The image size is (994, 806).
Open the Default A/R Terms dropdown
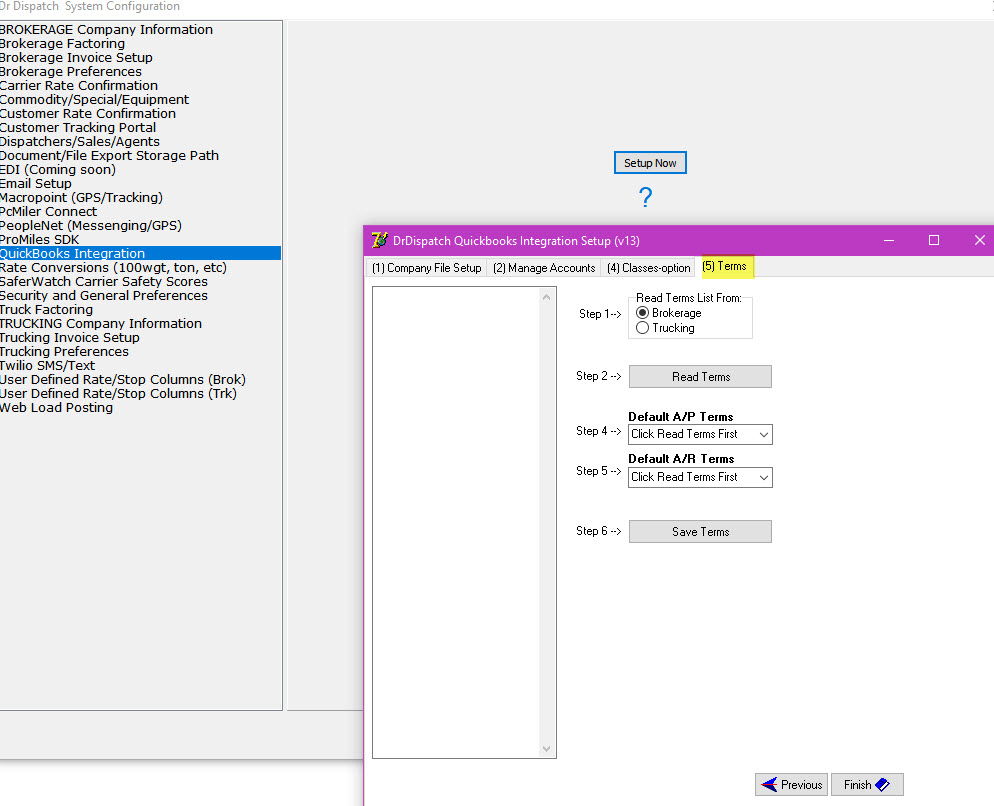coord(700,478)
